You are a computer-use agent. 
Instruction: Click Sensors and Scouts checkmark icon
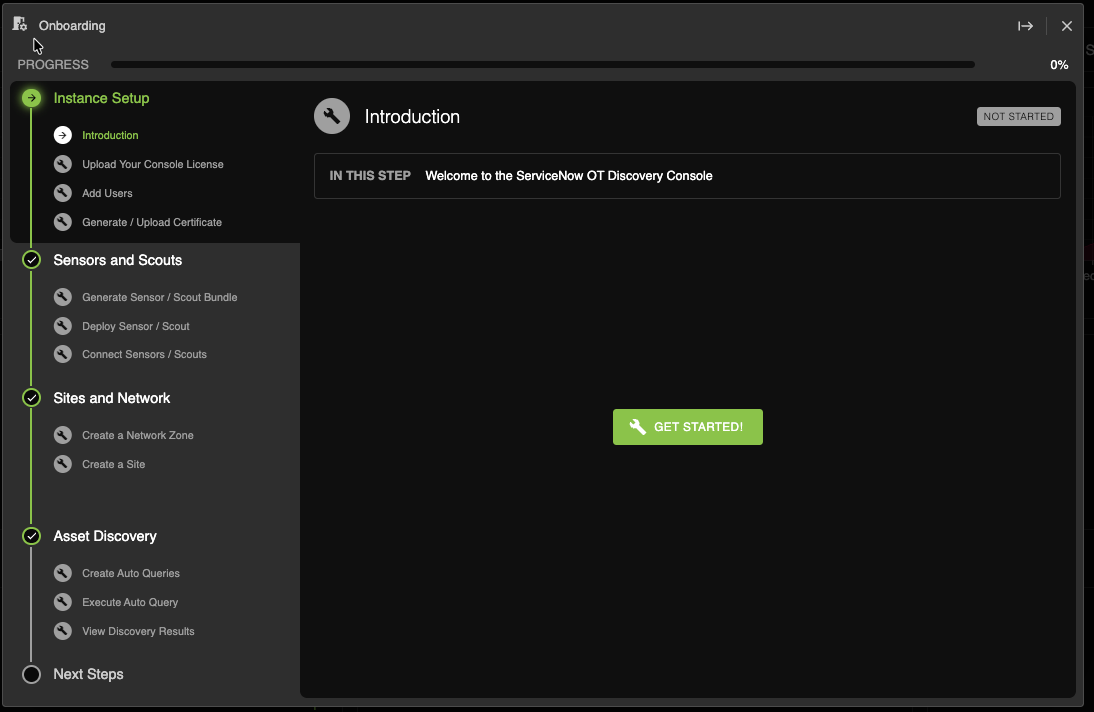[31, 260]
